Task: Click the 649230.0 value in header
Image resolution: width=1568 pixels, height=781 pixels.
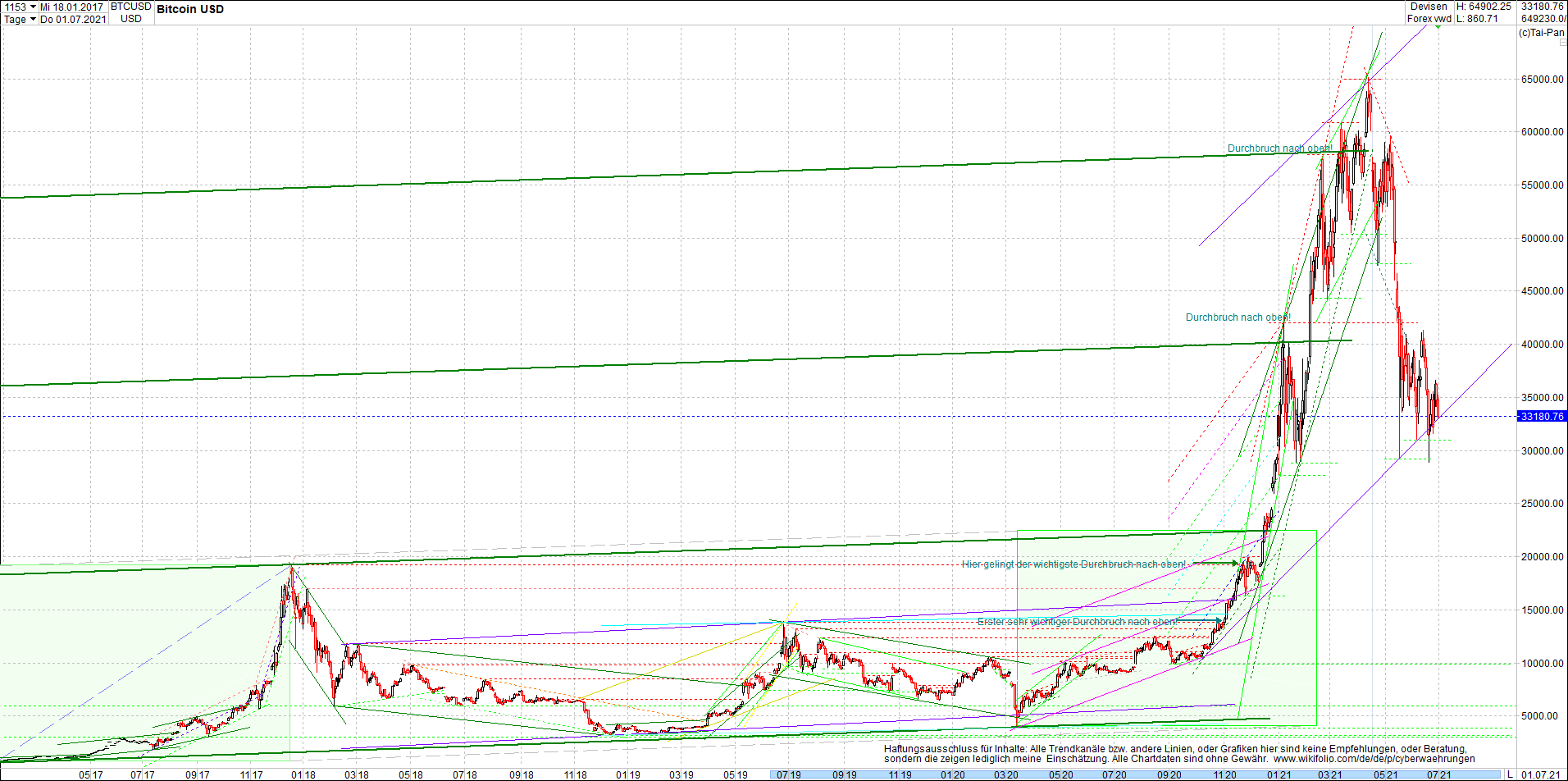Action: (x=1543, y=19)
